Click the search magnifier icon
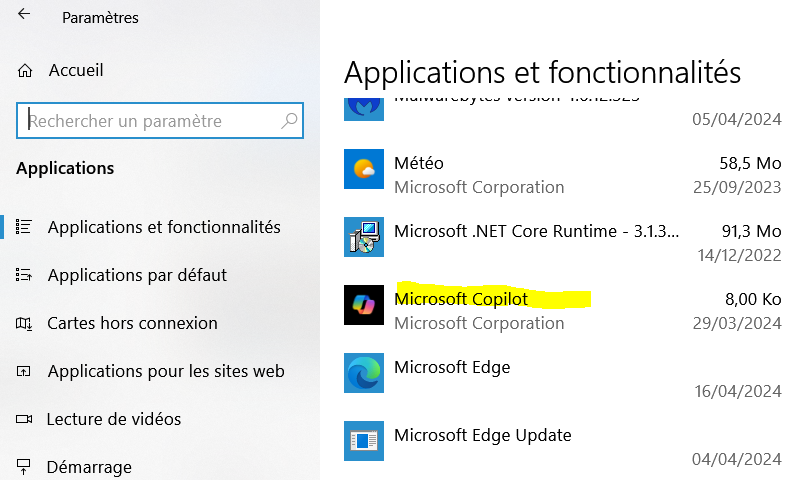Image resolution: width=805 pixels, height=480 pixels. pos(289,121)
